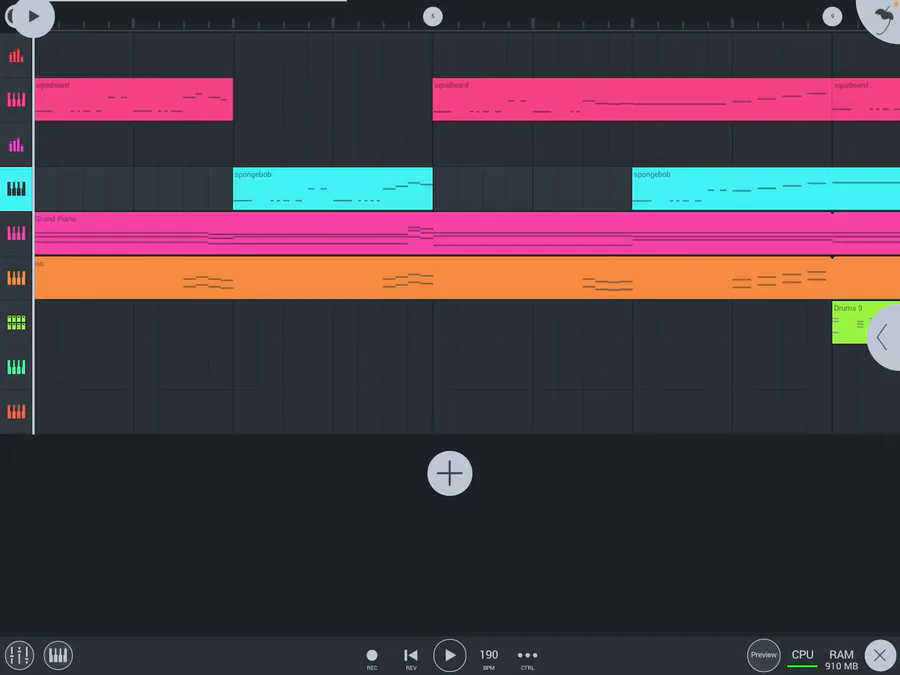Image resolution: width=900 pixels, height=675 pixels.
Task: Select the Grand Piano clip
Action: tap(467, 233)
